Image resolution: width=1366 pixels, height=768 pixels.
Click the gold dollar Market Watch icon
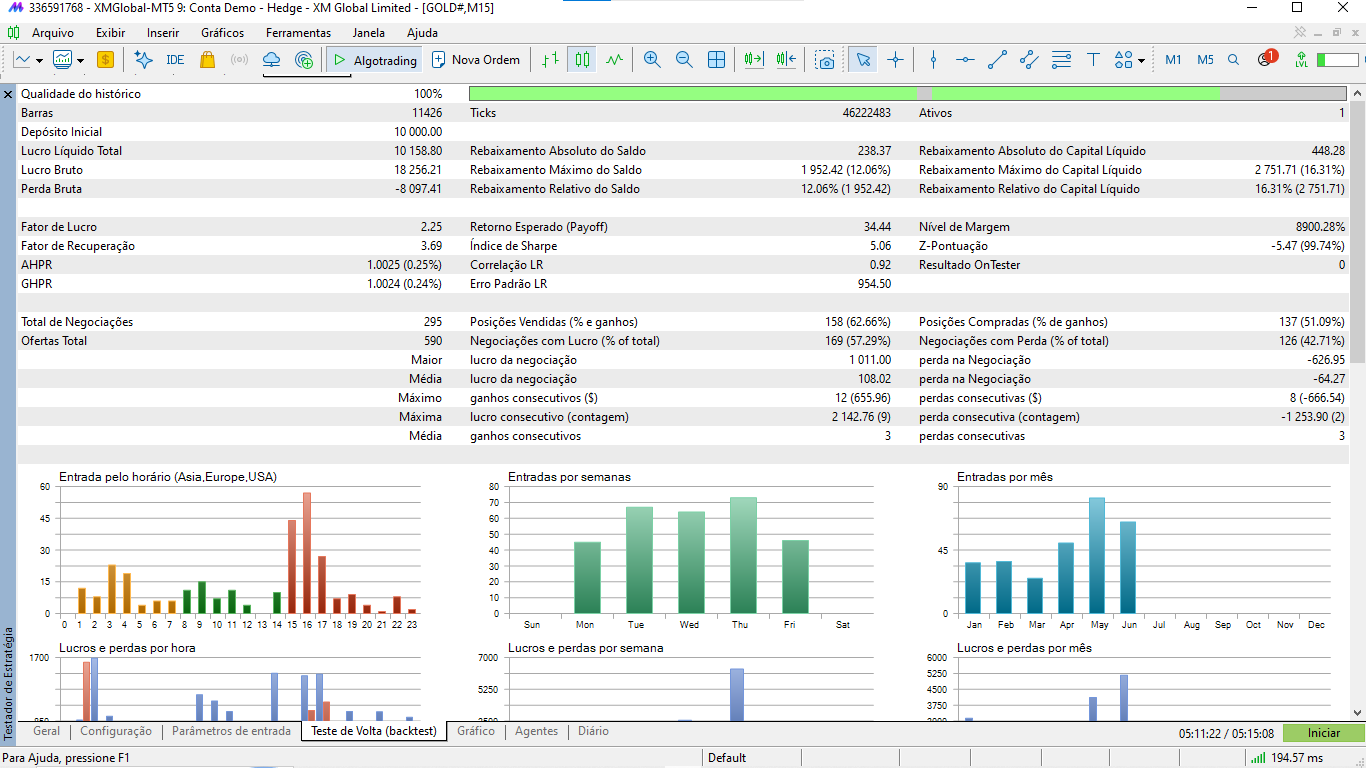[x=105, y=60]
